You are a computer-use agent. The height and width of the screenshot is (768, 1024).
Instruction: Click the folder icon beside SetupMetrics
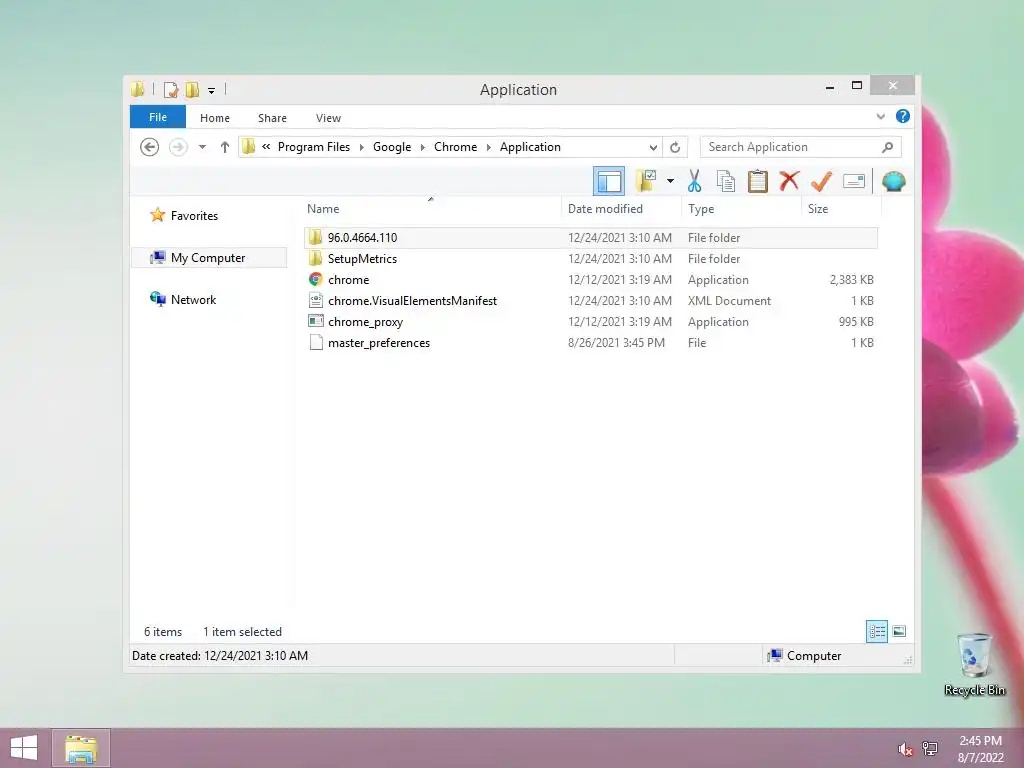click(x=315, y=258)
